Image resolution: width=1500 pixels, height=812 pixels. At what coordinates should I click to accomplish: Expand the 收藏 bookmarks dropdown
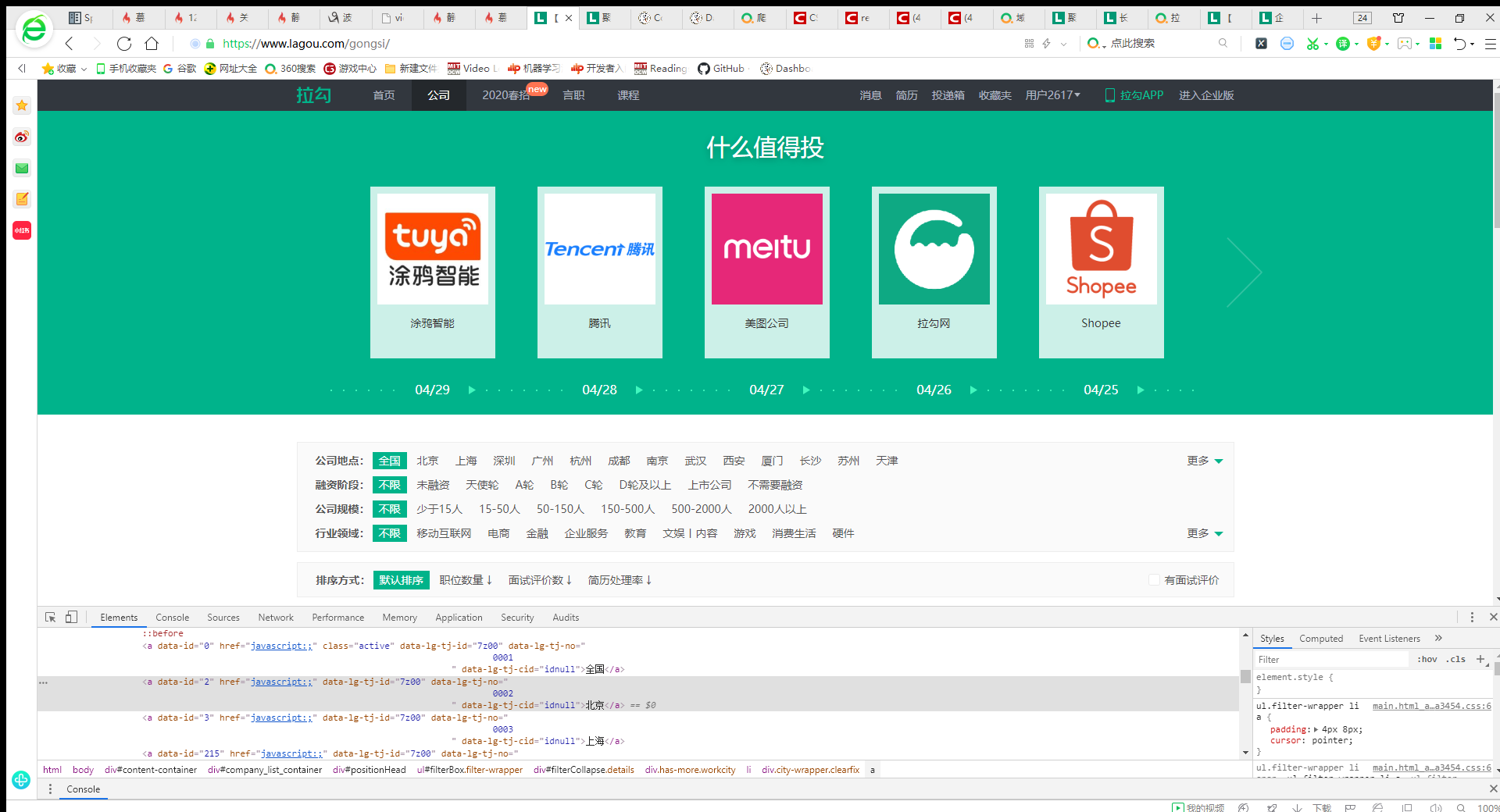(x=64, y=69)
